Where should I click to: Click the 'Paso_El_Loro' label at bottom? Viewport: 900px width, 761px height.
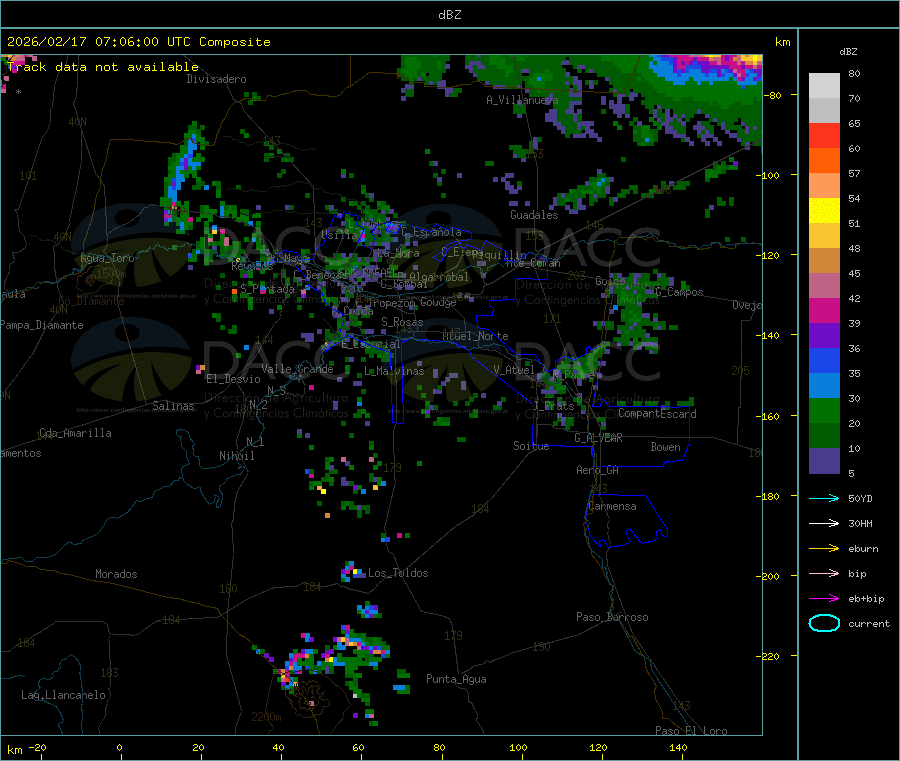[692, 731]
